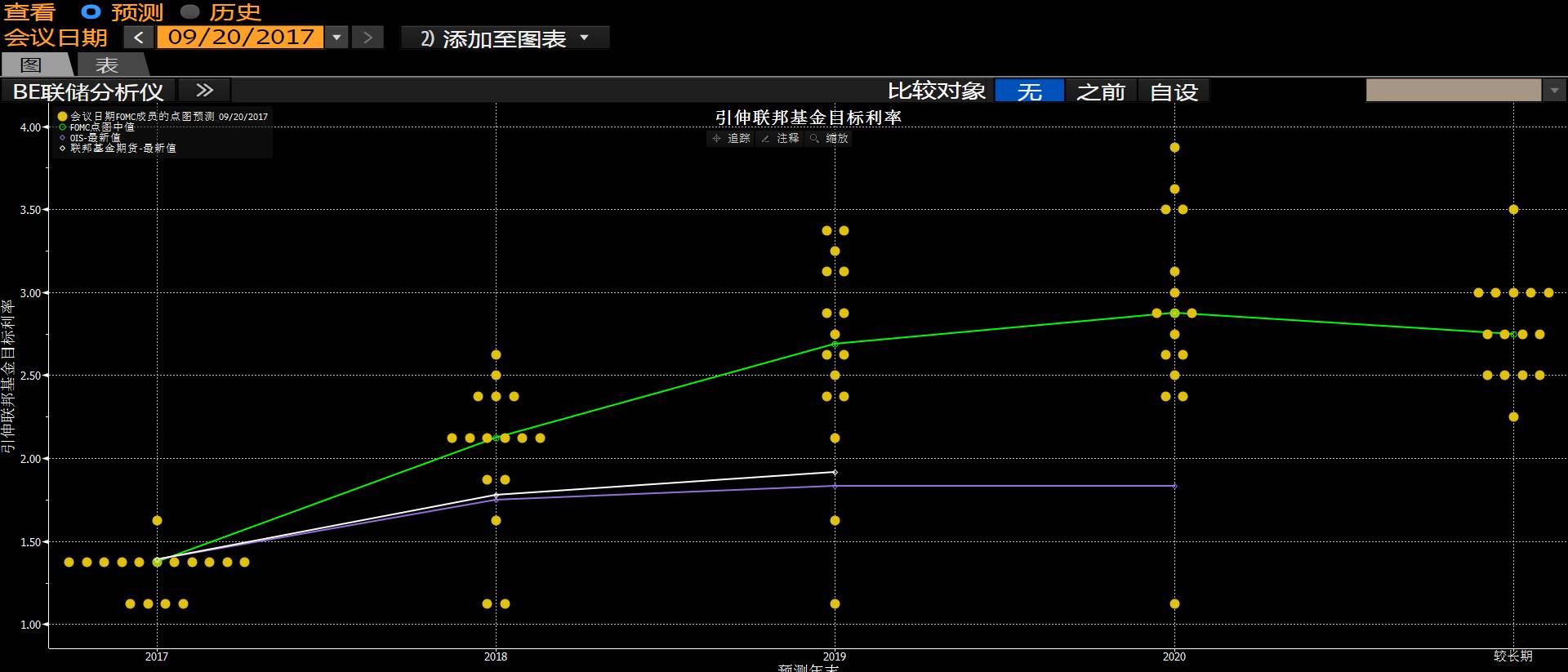
Task: Click the 2018 x-axis label
Action: tap(496, 656)
